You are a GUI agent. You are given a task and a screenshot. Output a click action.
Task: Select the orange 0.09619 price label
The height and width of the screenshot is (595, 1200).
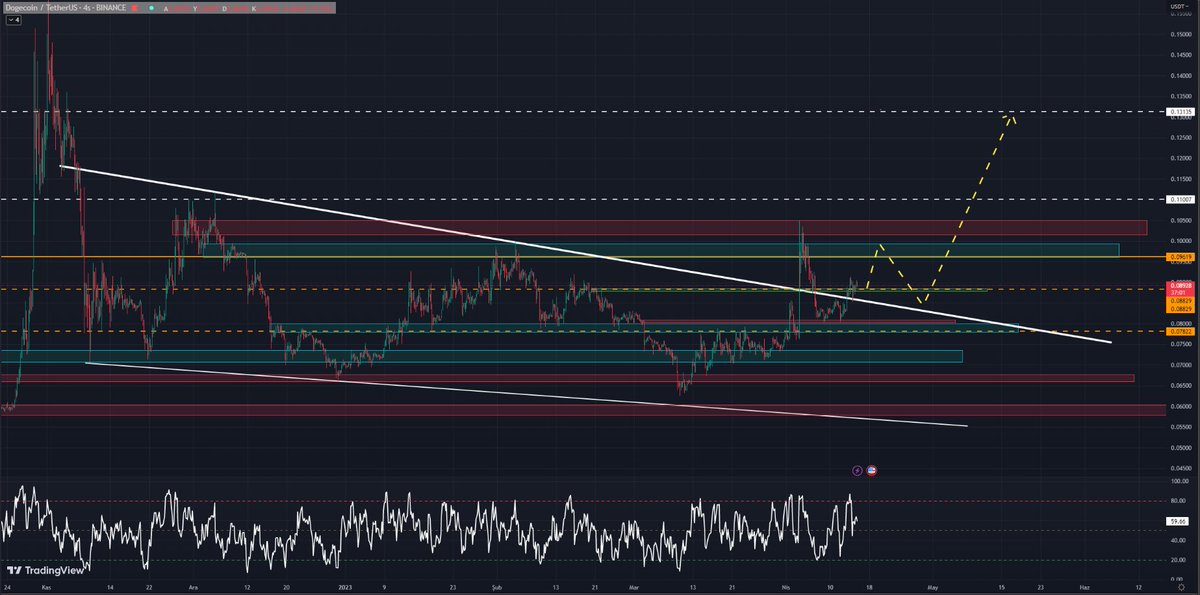click(x=1181, y=257)
